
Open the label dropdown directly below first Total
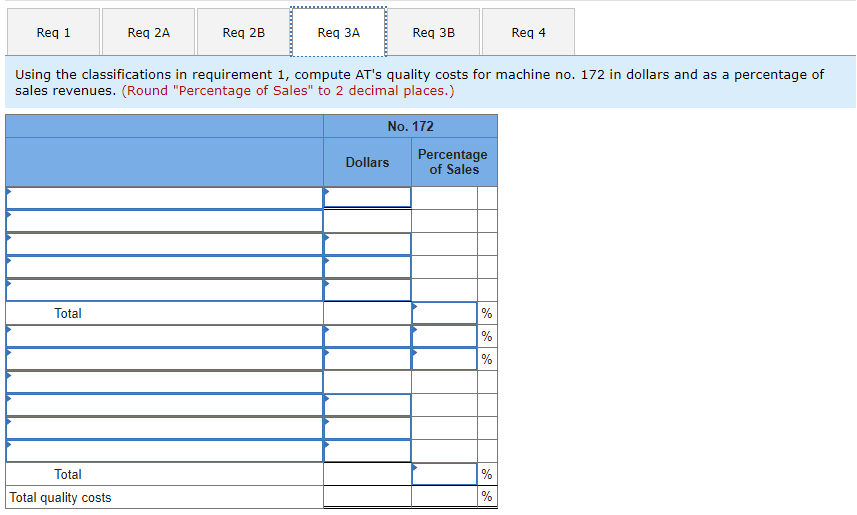(x=165, y=336)
